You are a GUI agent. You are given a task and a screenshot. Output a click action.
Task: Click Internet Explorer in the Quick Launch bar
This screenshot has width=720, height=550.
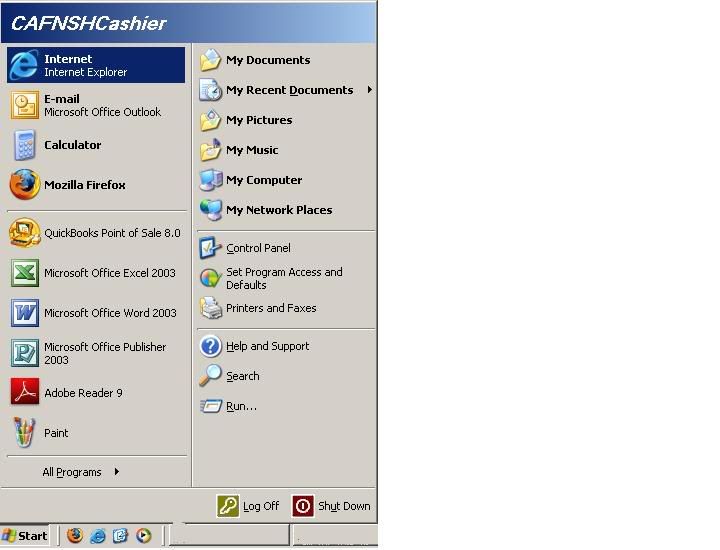[x=98, y=536]
